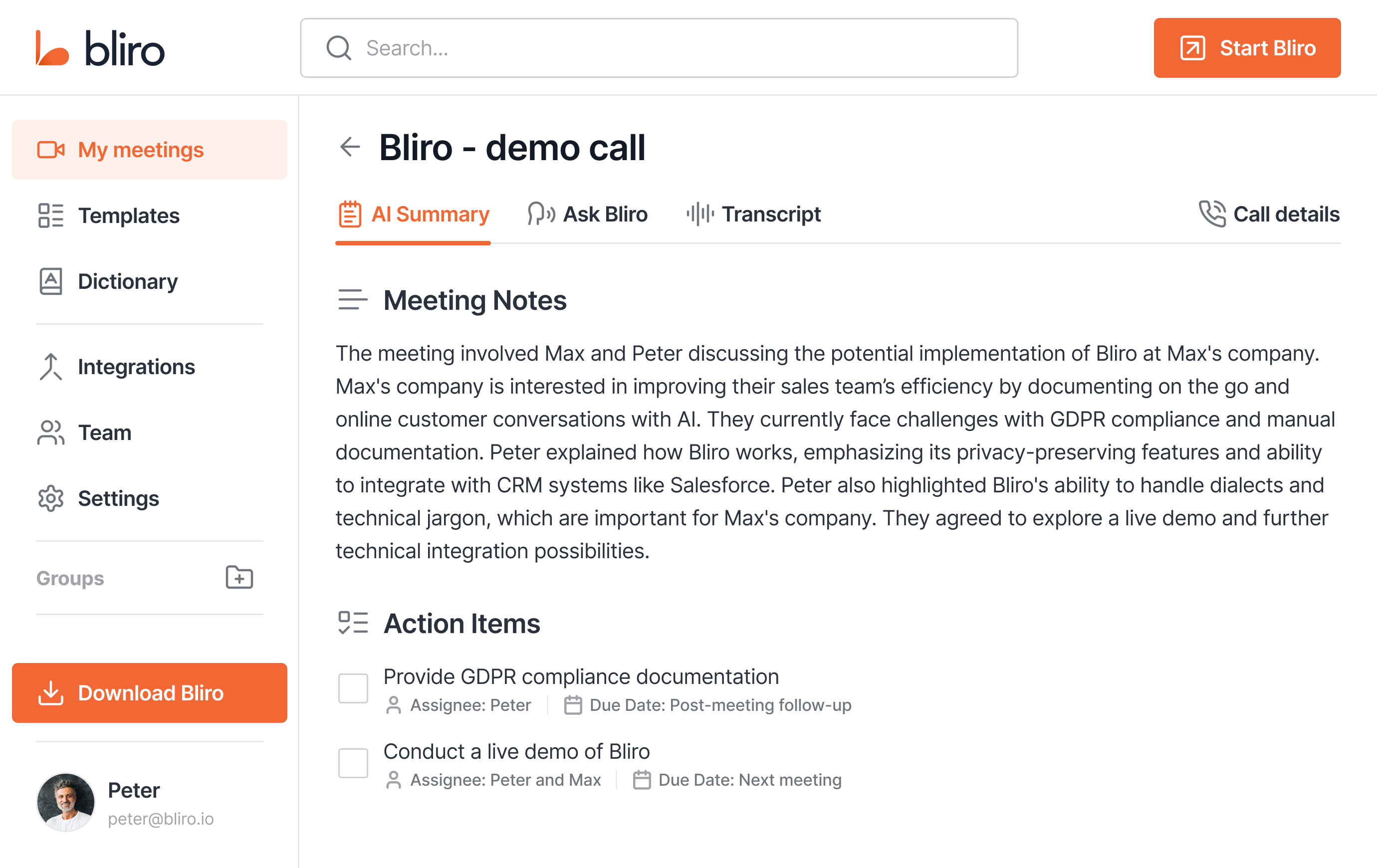The height and width of the screenshot is (868, 1377).
Task: Click the Assignee: Peter label
Action: [x=470, y=705]
